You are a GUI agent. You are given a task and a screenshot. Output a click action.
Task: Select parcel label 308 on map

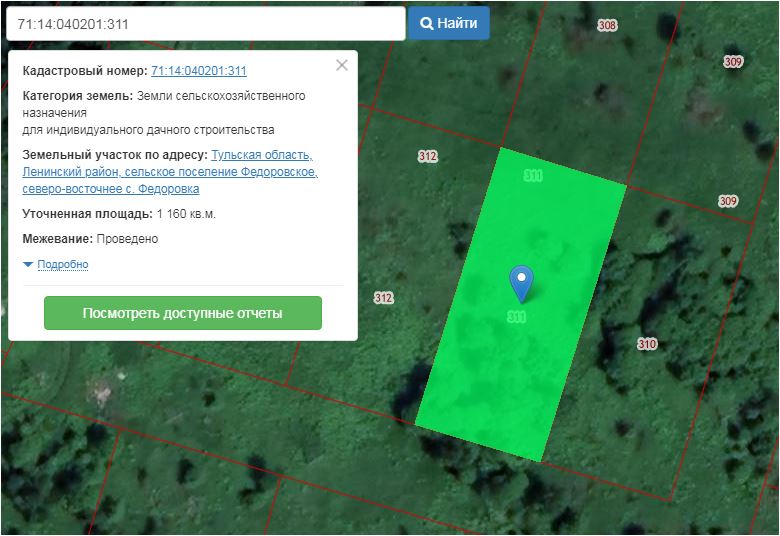(x=607, y=25)
